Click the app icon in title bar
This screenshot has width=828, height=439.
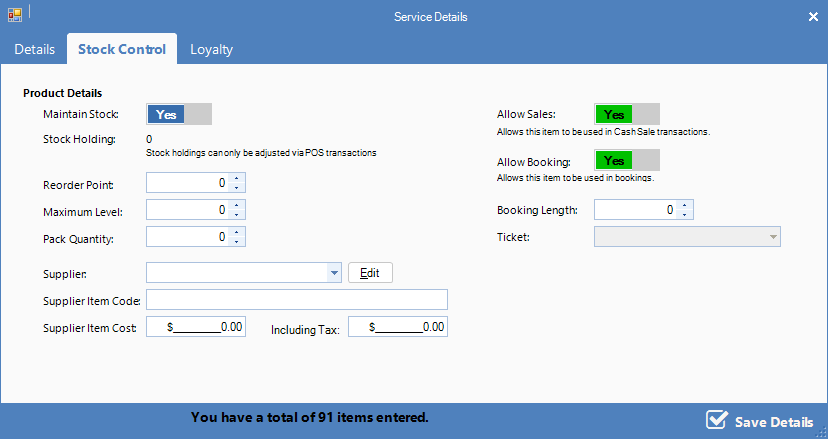(x=15, y=16)
